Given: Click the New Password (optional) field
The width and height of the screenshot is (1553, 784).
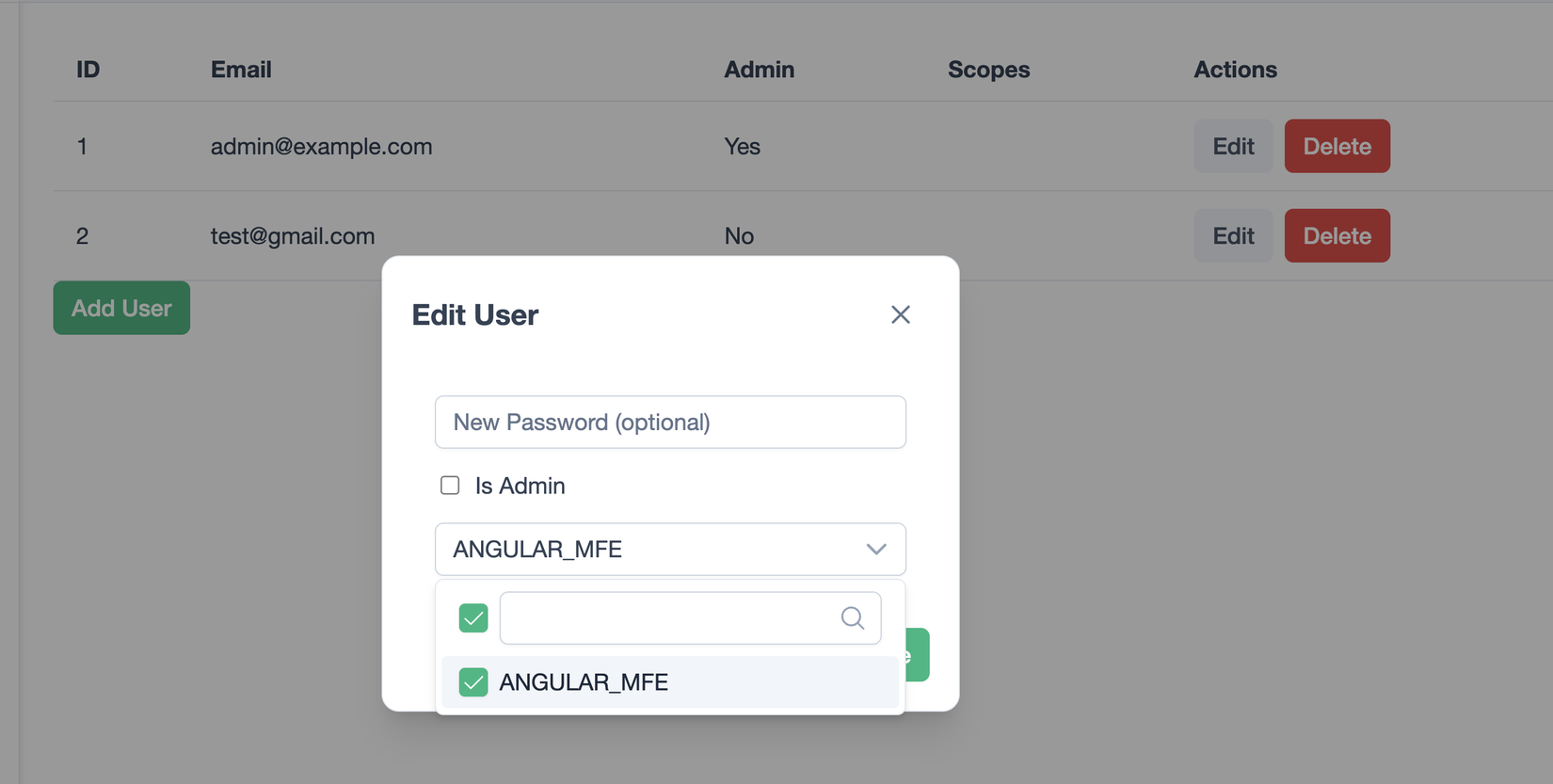Looking at the screenshot, I should click(x=670, y=423).
